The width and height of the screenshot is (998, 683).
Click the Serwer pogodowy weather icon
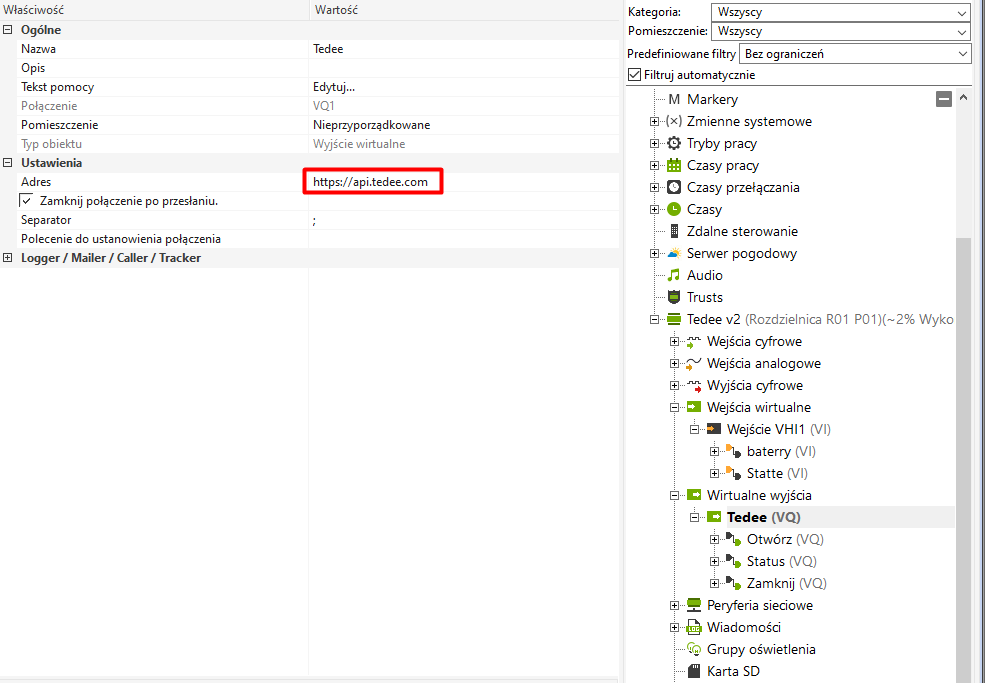pyautogui.click(x=674, y=253)
